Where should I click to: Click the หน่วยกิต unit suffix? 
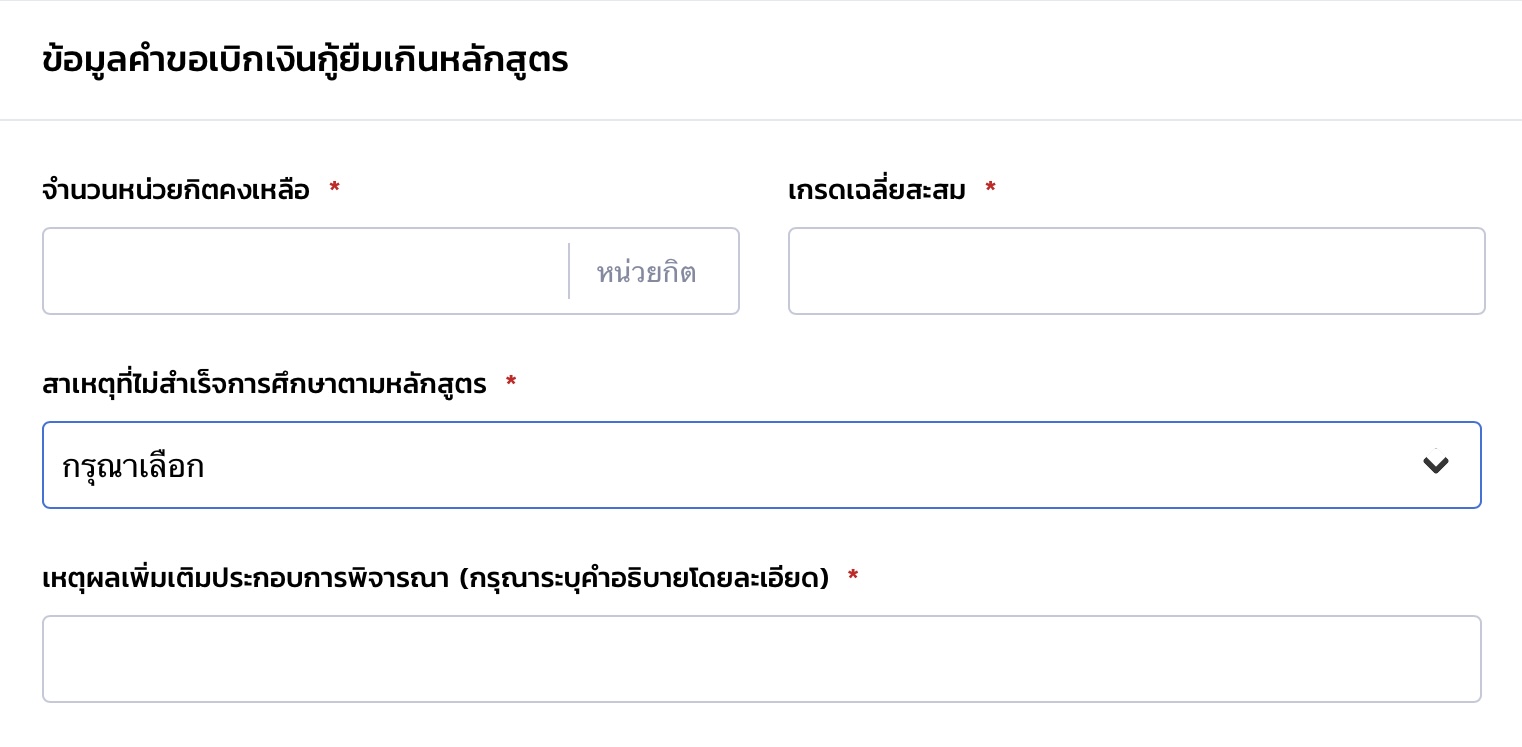tap(646, 272)
